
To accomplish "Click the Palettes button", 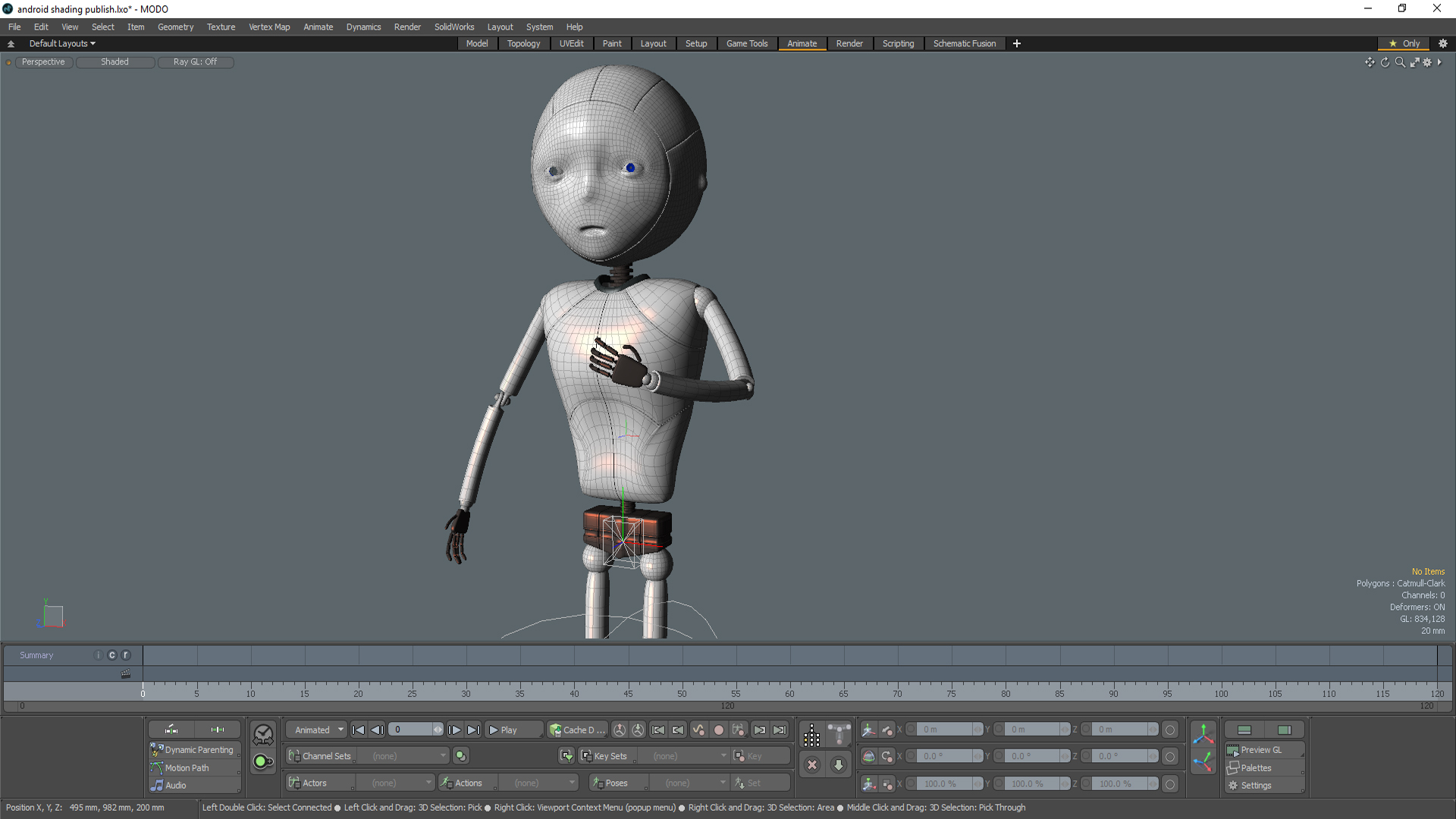I will [1256, 767].
